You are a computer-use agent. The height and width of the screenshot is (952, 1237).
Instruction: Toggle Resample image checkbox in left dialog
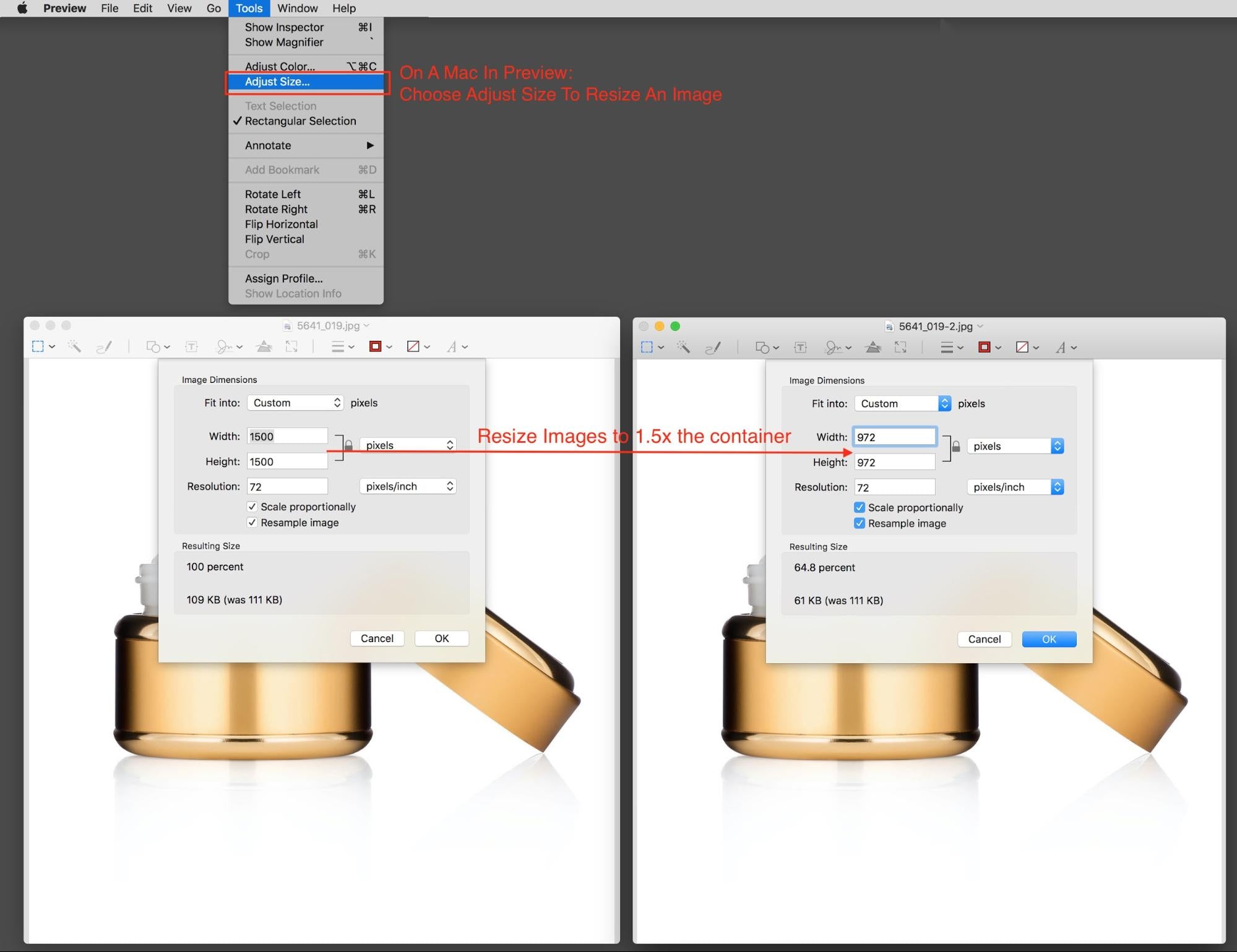tap(252, 522)
